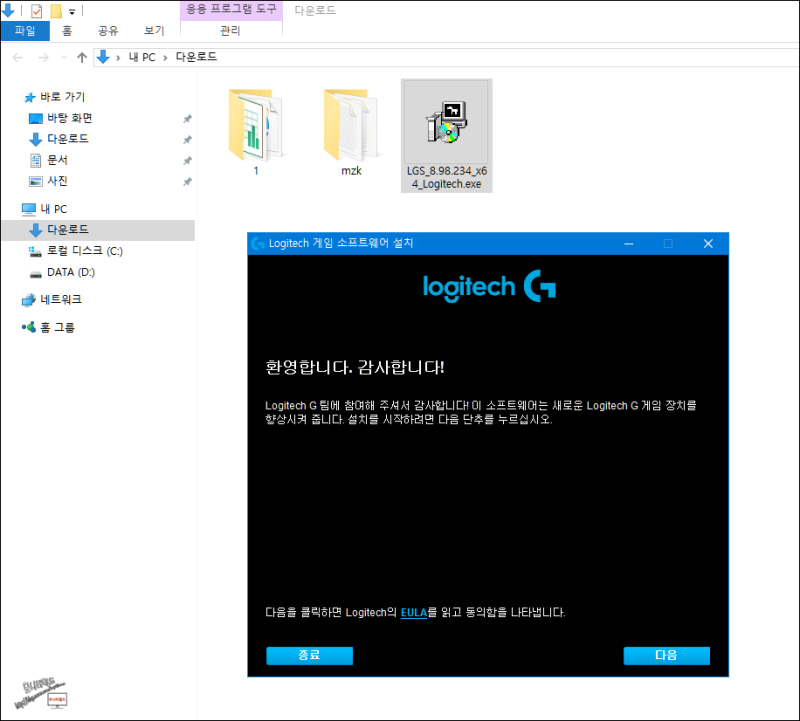Viewport: 800px width, 721px height.
Task: Open 바탕 화면 in quick access
Action: pos(70,118)
